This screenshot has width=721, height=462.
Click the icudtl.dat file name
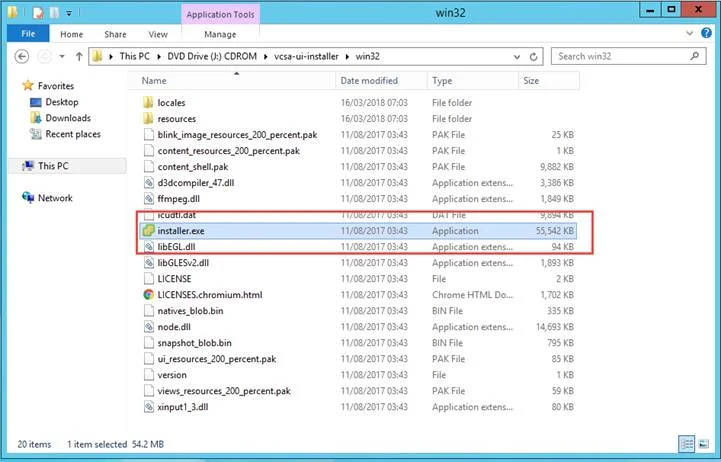[177, 215]
